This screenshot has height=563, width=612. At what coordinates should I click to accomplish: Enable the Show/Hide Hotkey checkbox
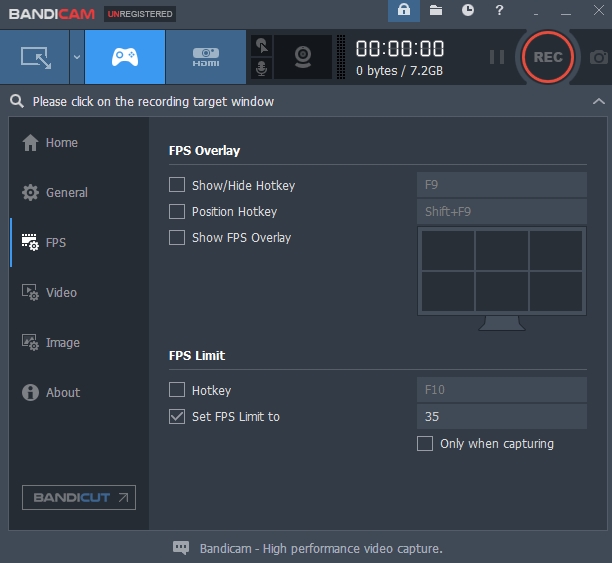point(177,185)
